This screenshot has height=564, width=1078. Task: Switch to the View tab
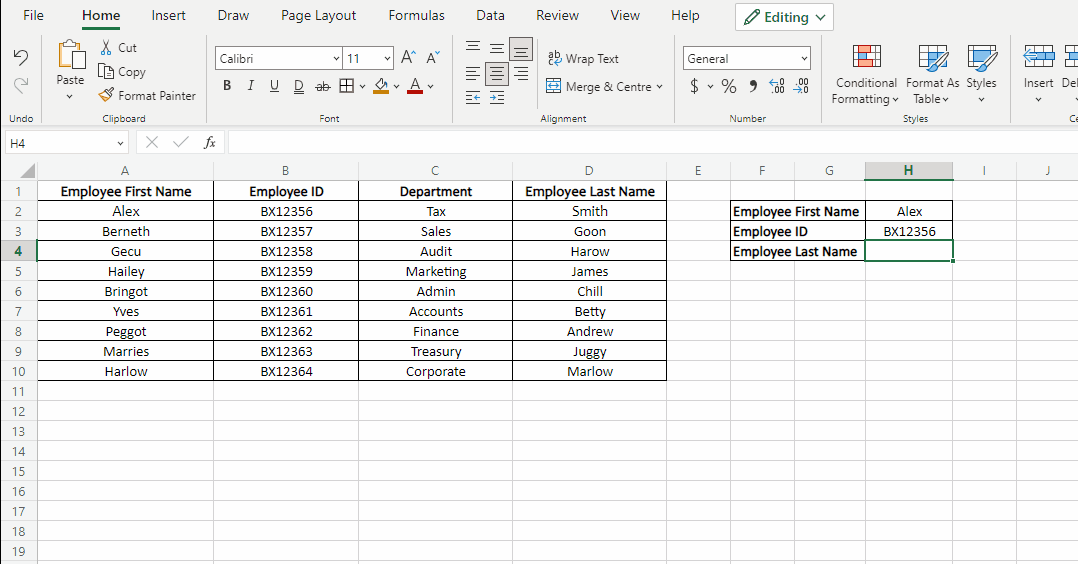pyautogui.click(x=625, y=15)
